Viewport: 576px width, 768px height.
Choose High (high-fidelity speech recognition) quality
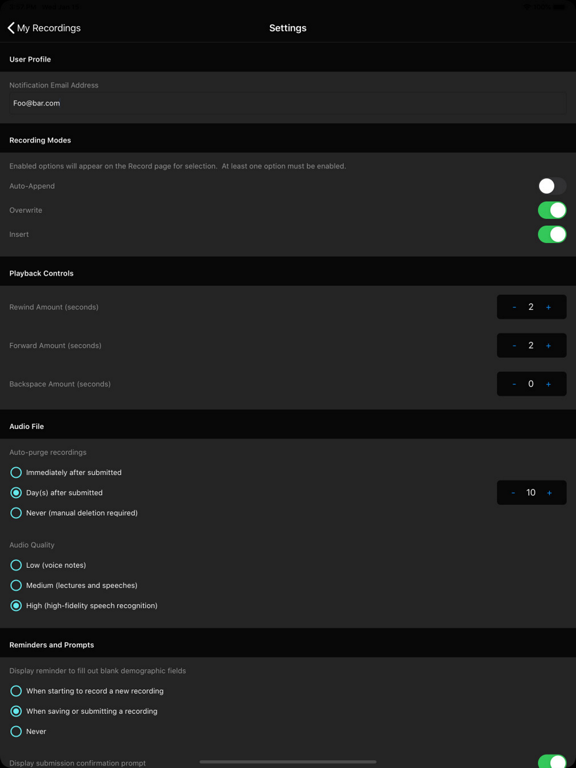(84, 605)
